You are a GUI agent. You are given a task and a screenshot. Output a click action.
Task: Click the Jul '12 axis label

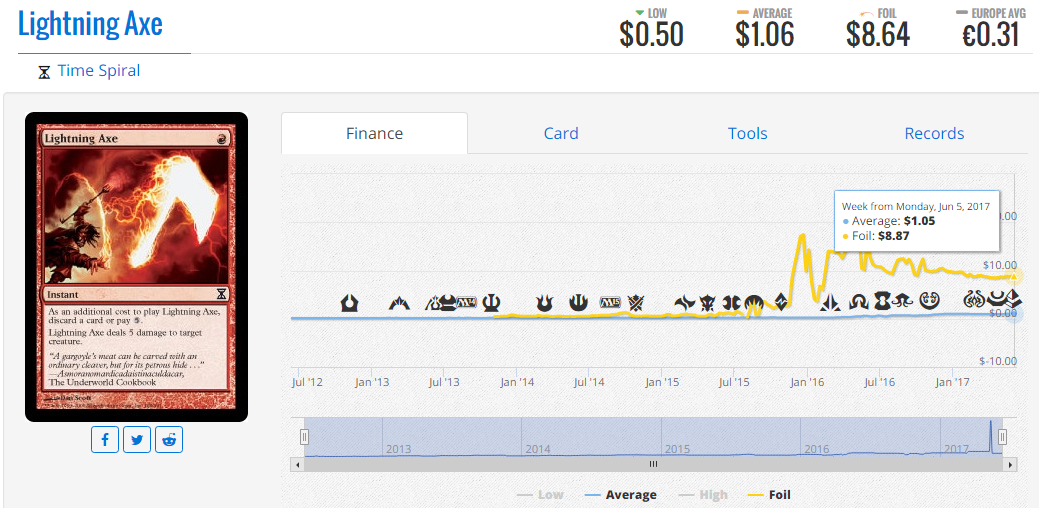click(x=307, y=382)
